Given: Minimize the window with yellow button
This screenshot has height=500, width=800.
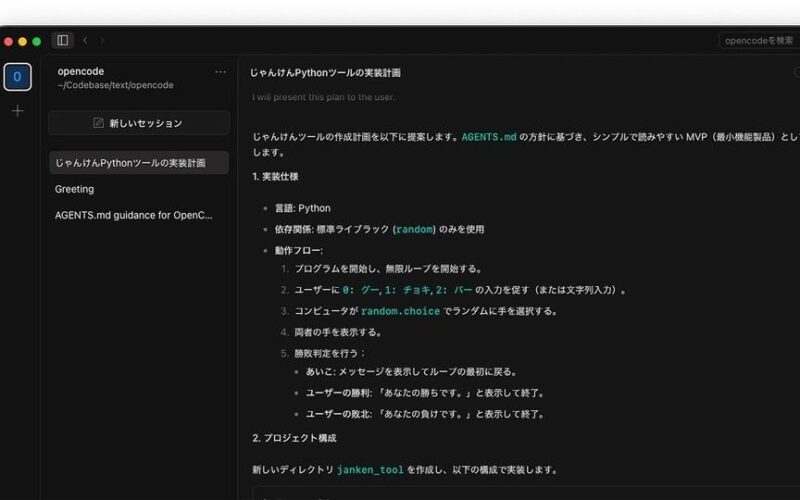Looking at the screenshot, I should click(22, 41).
